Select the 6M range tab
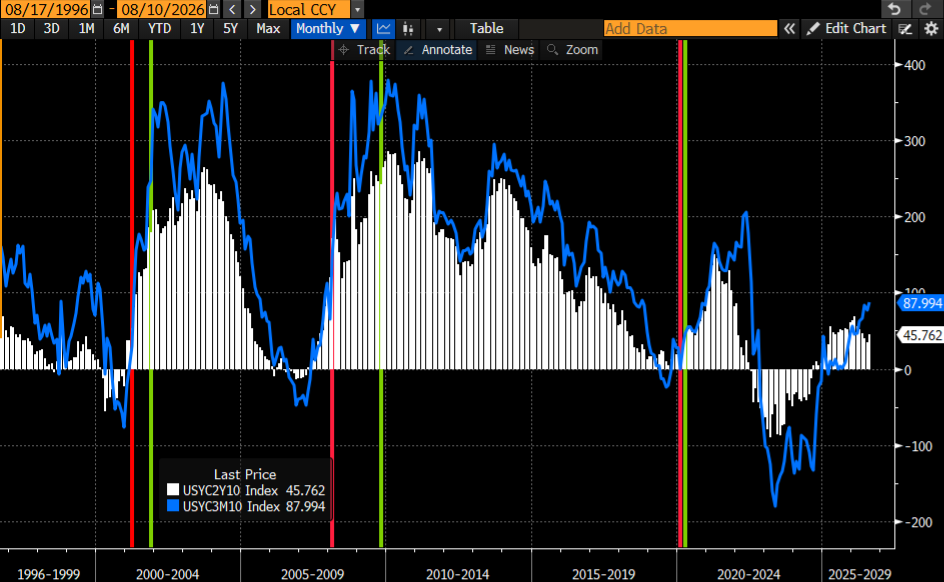944x582 pixels. pyautogui.click(x=121, y=28)
